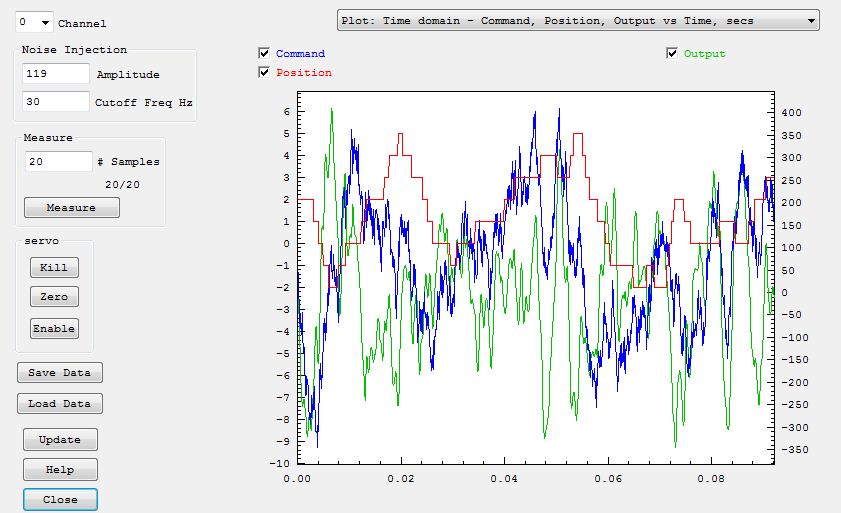Click the Load Data button
The width and height of the screenshot is (841, 513).
59,404
